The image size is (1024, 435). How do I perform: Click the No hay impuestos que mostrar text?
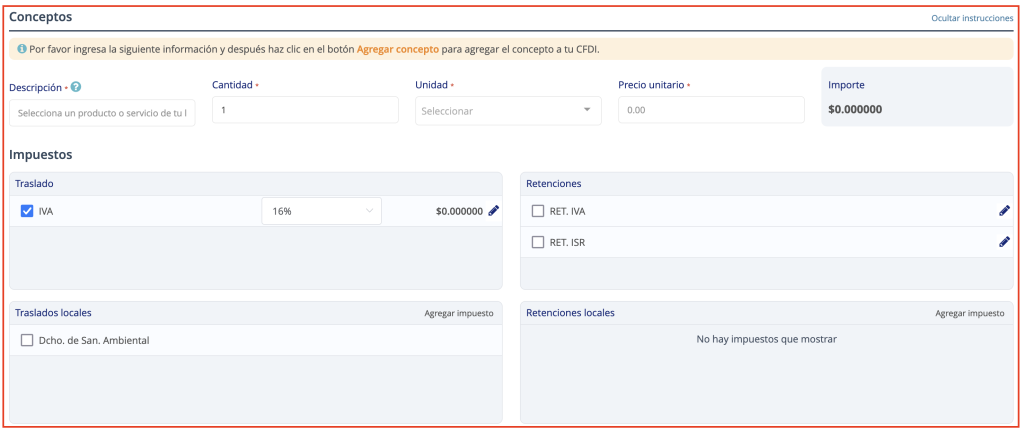[767, 339]
